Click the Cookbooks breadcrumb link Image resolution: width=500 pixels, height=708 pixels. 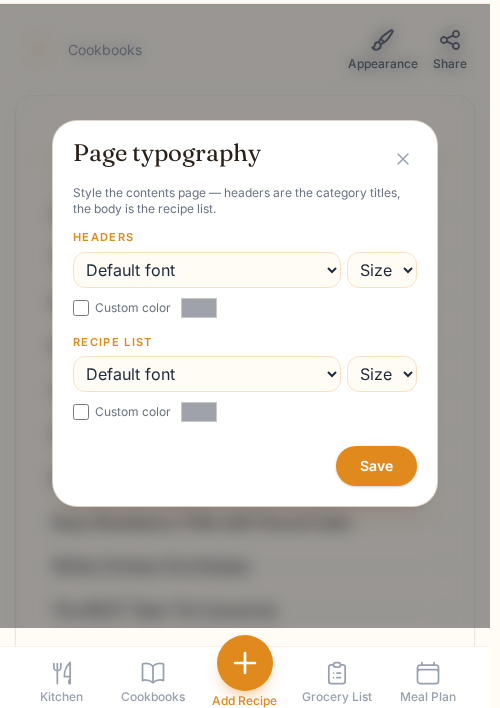point(105,50)
